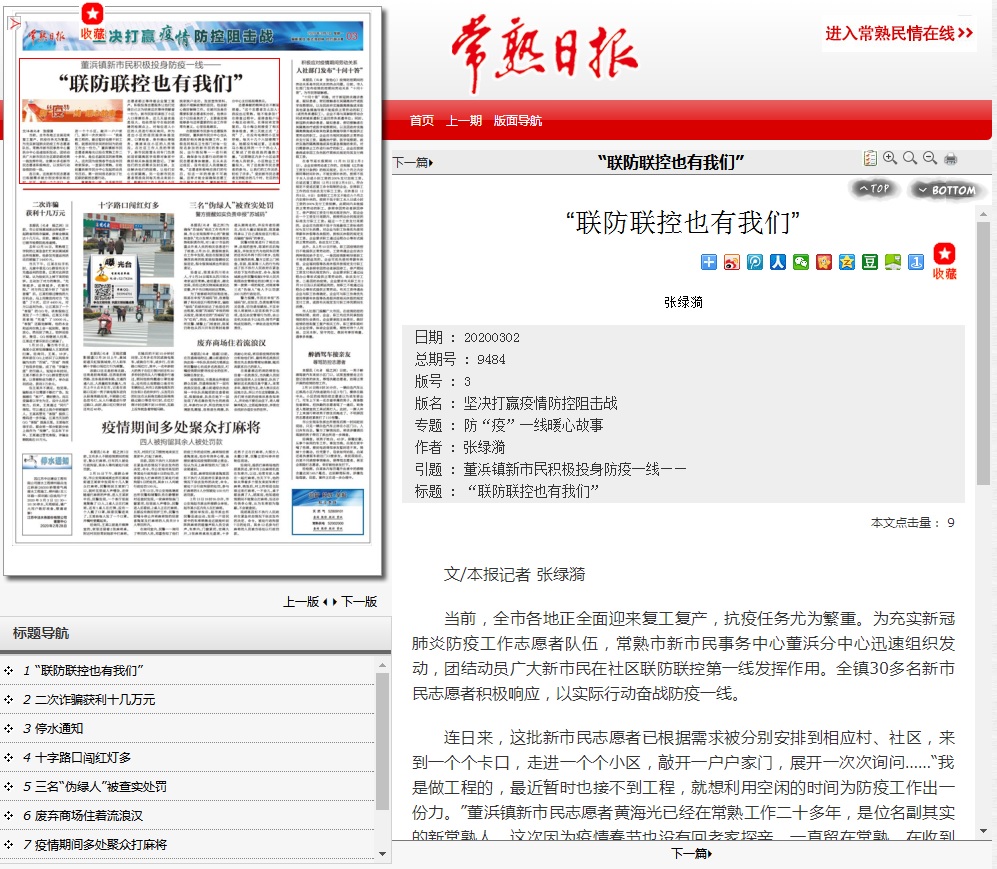Viewport: 997px width, 869px height.
Task: Click the 专题 value 防"疫"一线暖心故事
Action: (533, 425)
